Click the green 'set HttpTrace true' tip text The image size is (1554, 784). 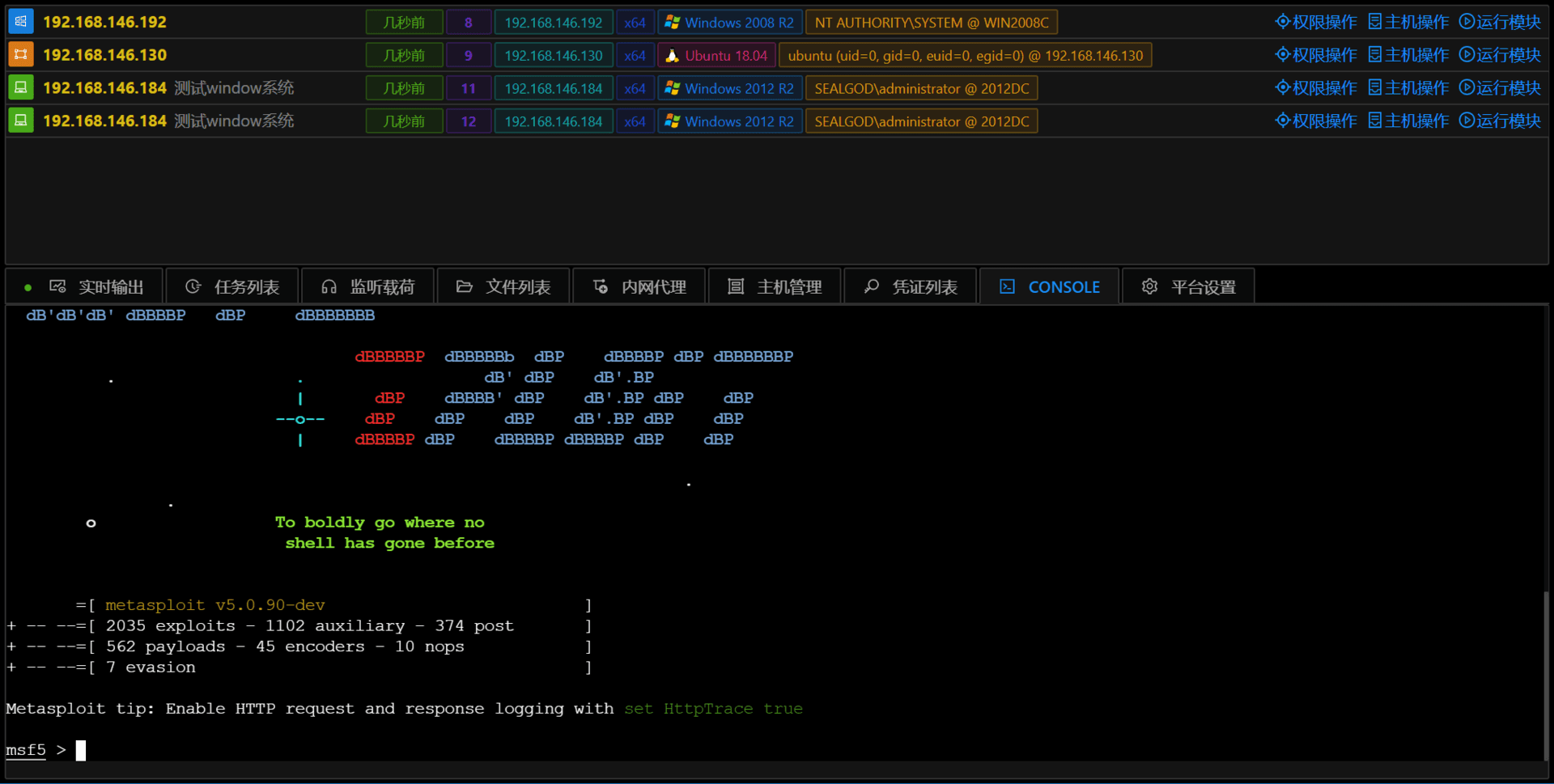tap(713, 709)
